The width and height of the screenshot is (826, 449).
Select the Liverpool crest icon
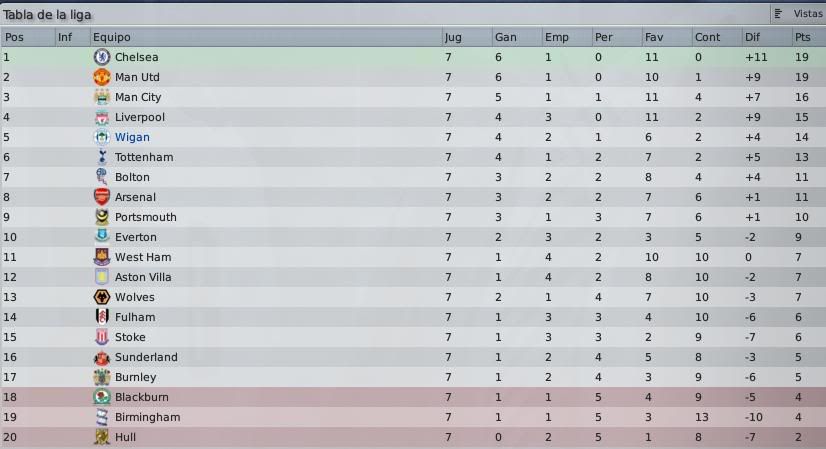[x=102, y=117]
